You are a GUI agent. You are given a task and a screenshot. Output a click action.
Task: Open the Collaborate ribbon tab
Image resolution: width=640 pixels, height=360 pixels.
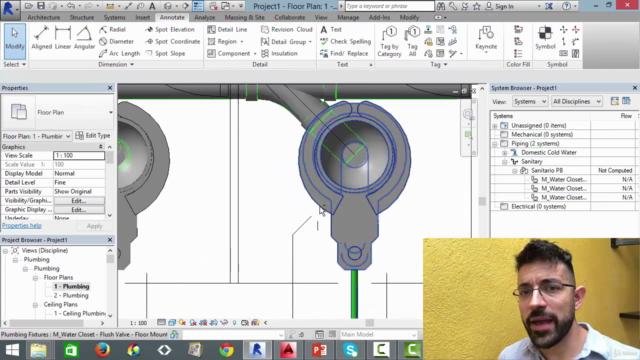click(x=289, y=18)
